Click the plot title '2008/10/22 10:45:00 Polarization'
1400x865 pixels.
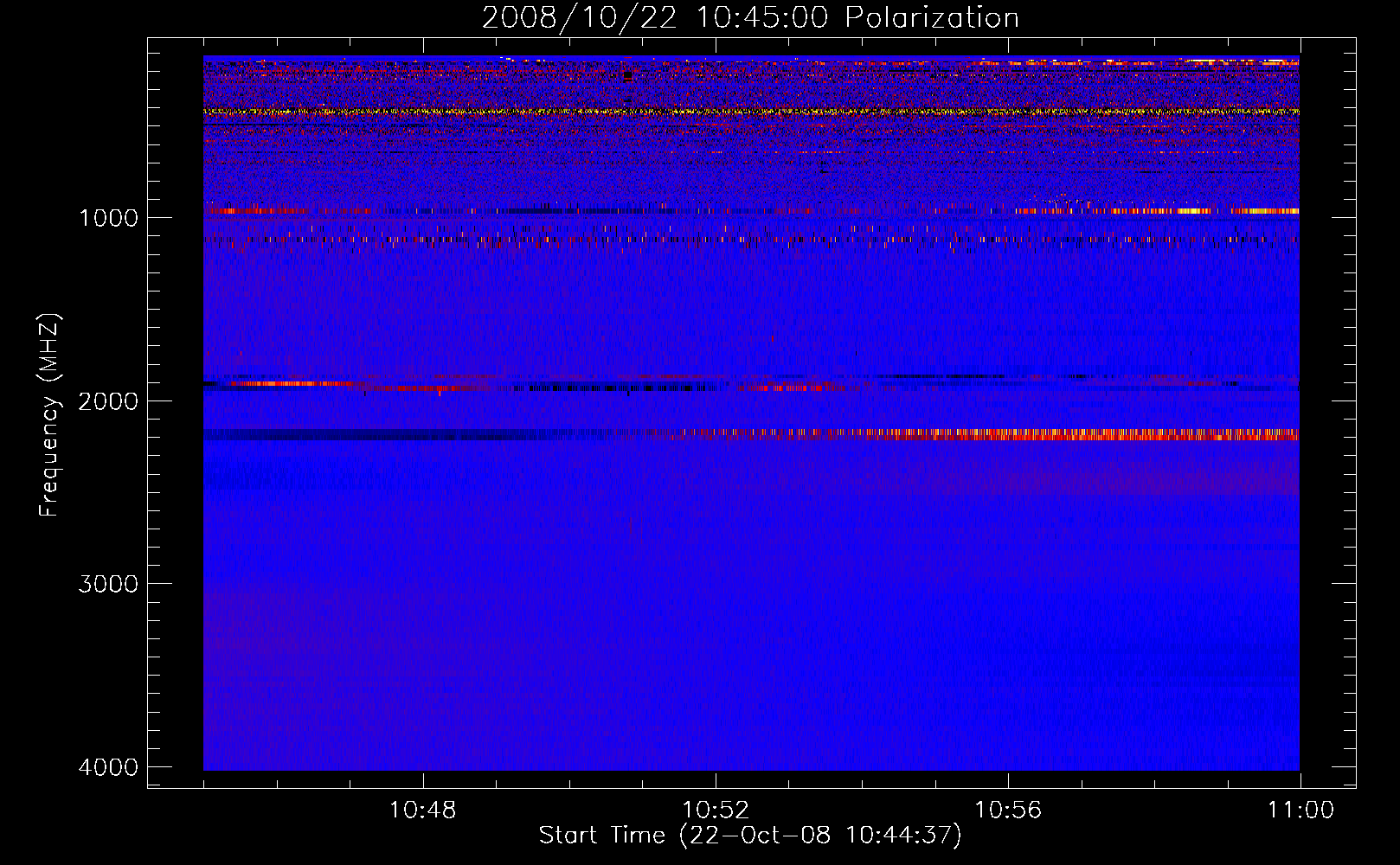(750, 17)
